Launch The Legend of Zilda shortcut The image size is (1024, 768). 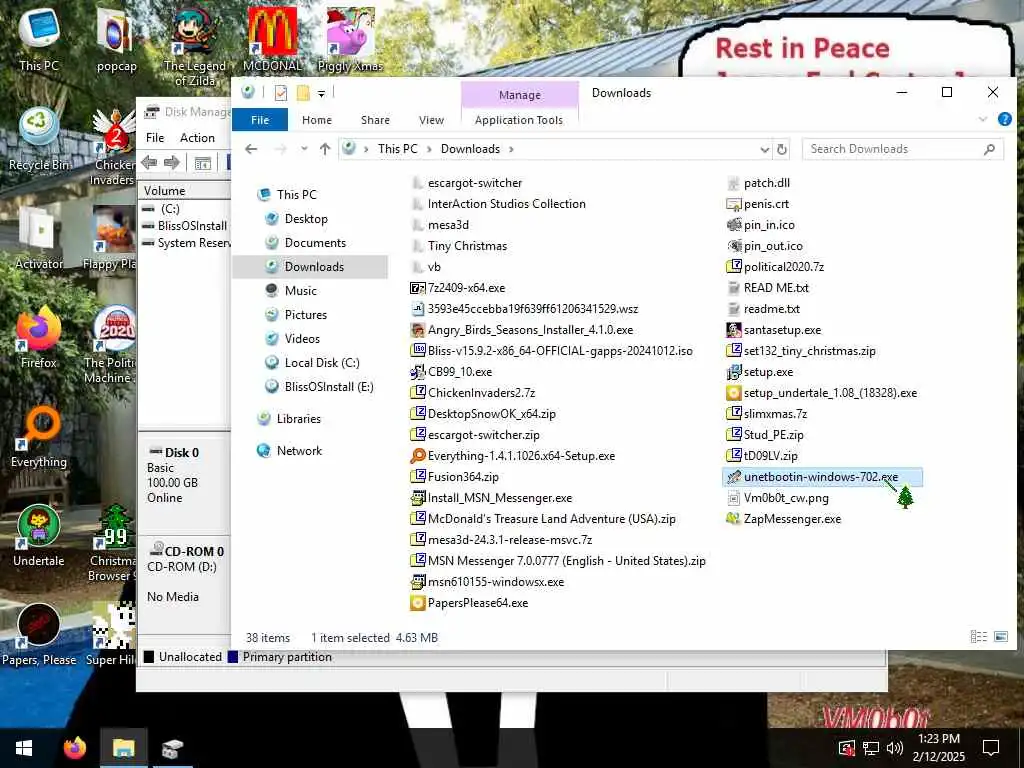[195, 46]
